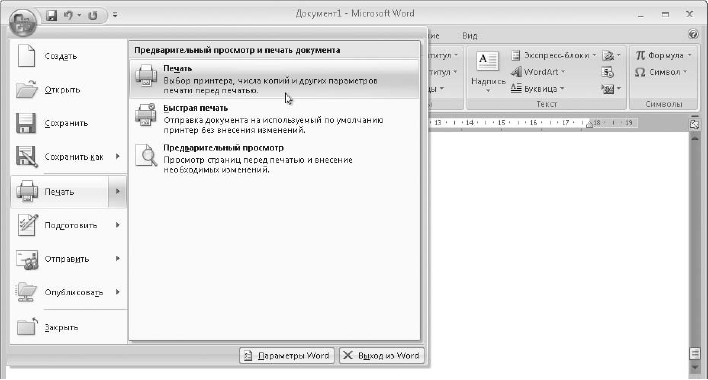Click the Redo icon in Quick Access toolbar
The width and height of the screenshot is (708, 380).
(93, 16)
